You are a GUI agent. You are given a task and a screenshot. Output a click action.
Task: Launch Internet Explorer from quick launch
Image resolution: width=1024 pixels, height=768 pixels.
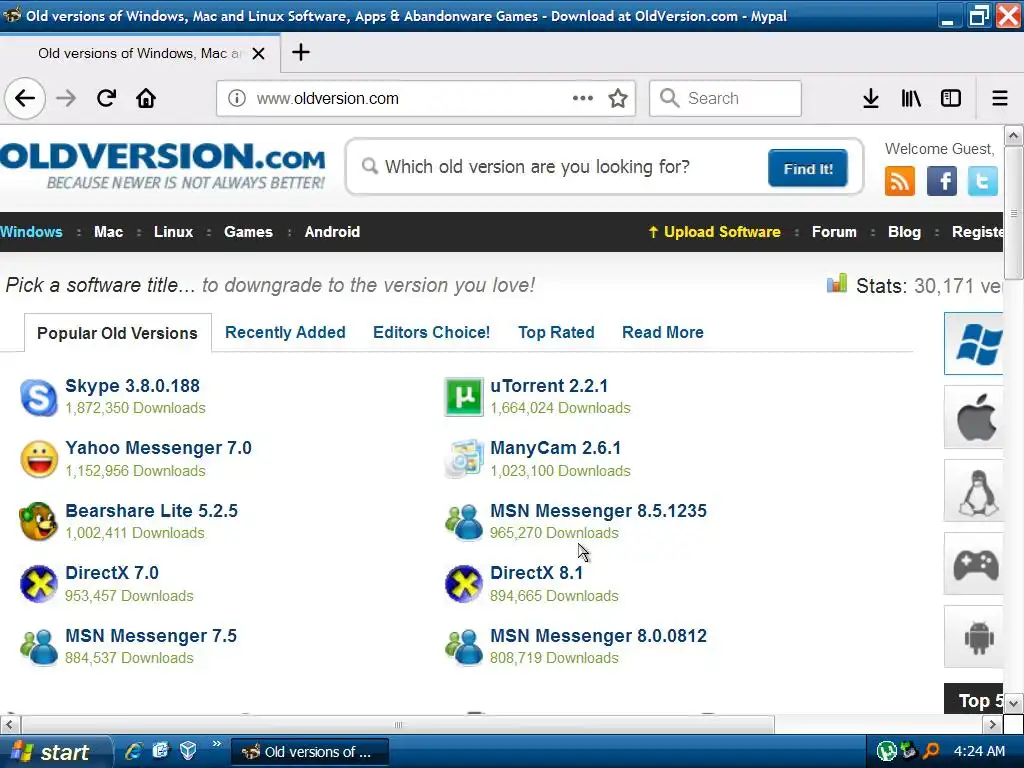click(x=133, y=751)
